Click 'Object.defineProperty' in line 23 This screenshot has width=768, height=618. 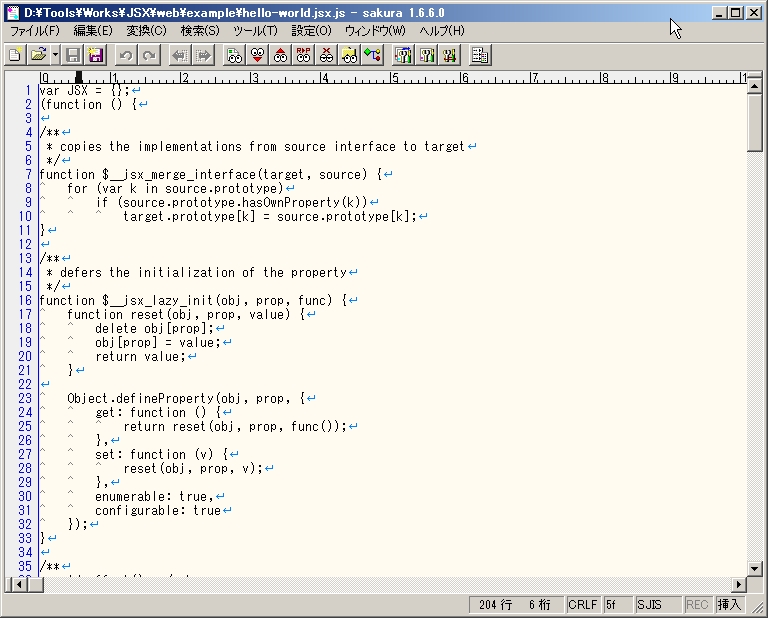point(141,398)
